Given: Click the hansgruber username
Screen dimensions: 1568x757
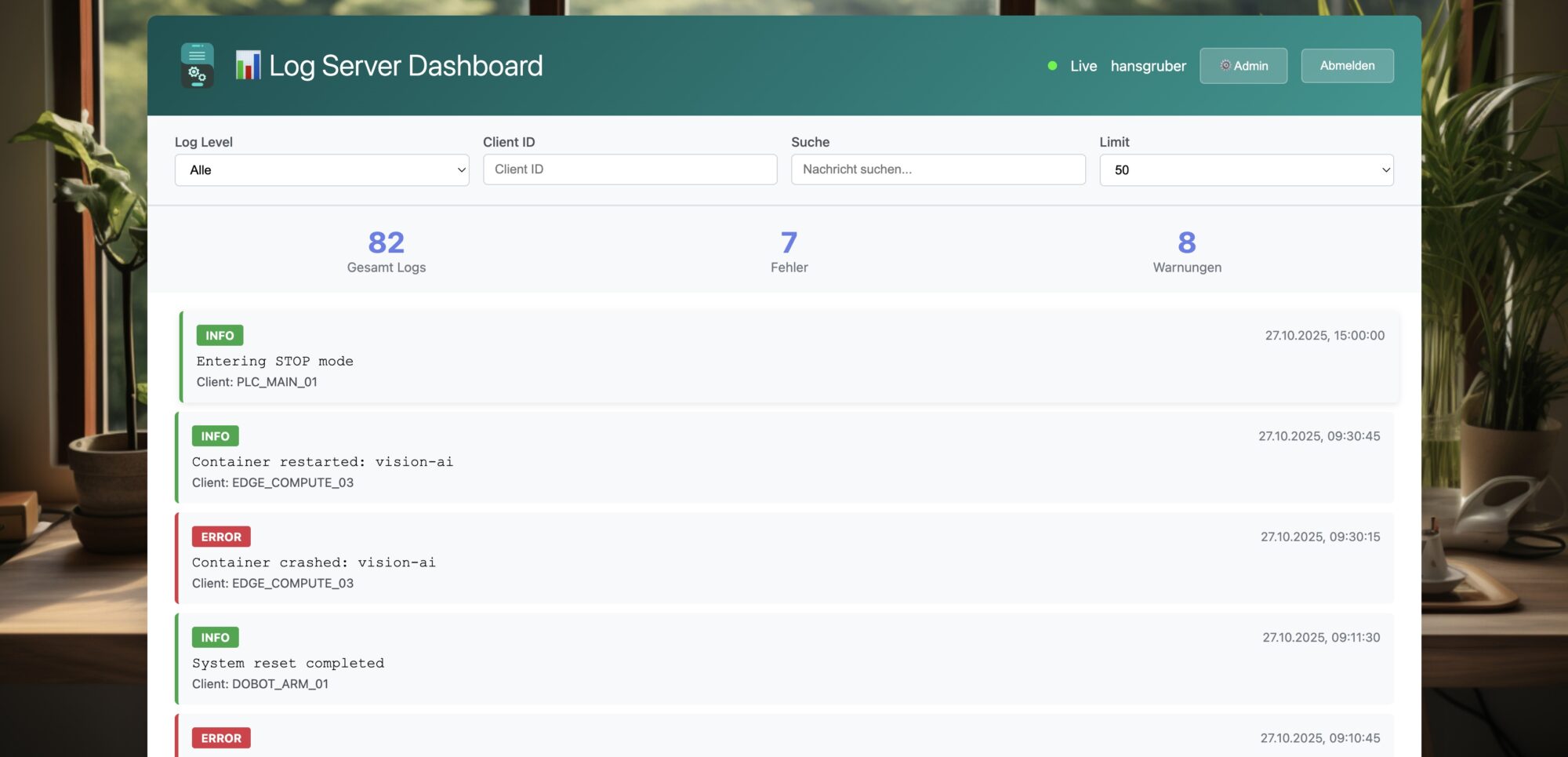Looking at the screenshot, I should [1149, 66].
